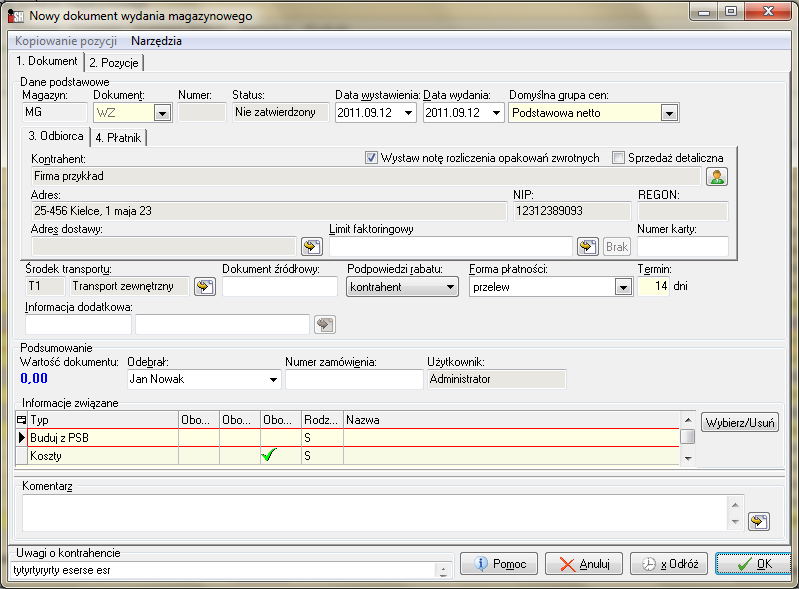Click the Uwagi o kontrahencie text field
The height and width of the screenshot is (589, 799).
click(223, 570)
